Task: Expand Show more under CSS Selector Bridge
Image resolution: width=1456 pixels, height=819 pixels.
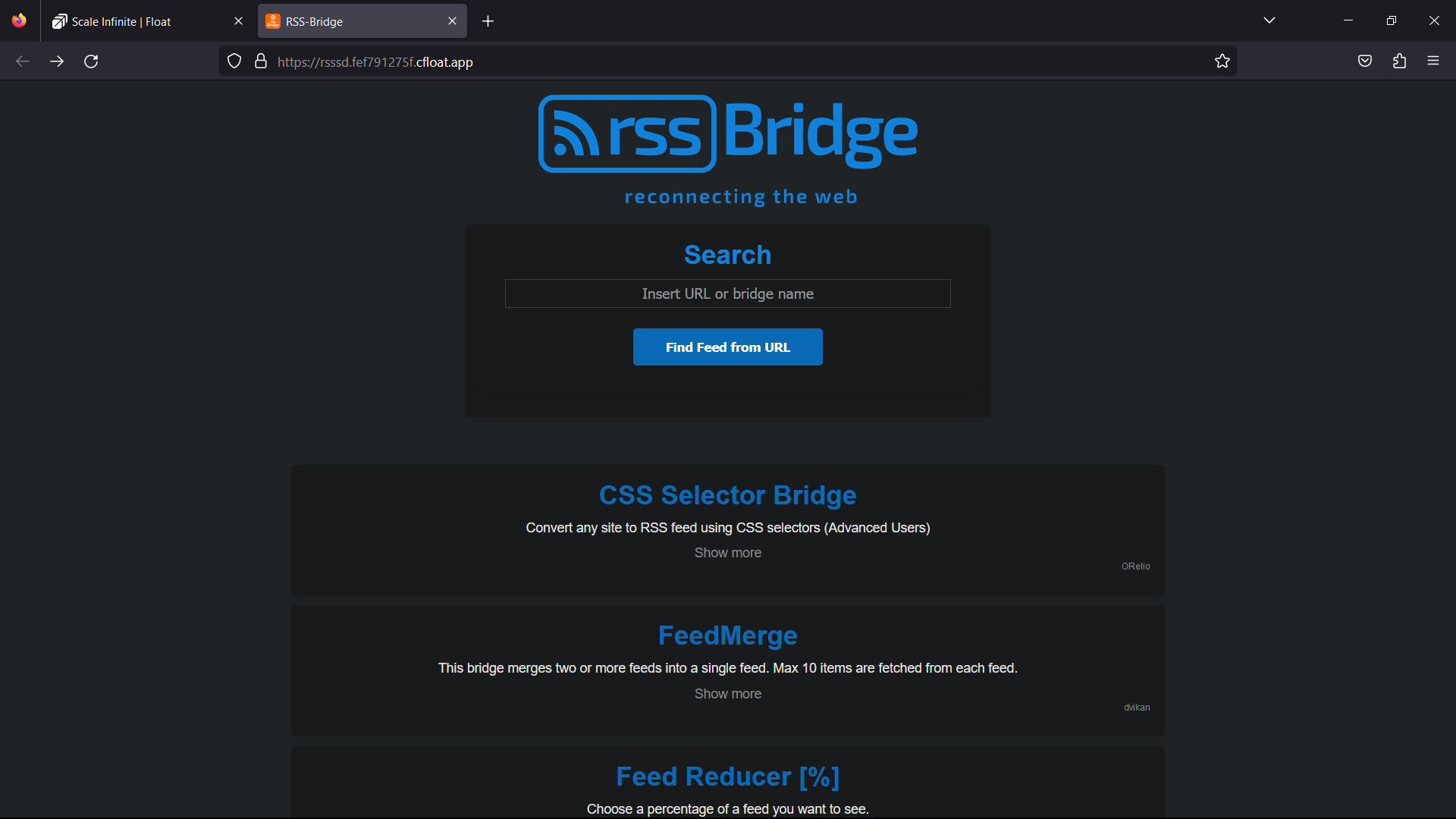Action: (x=728, y=553)
